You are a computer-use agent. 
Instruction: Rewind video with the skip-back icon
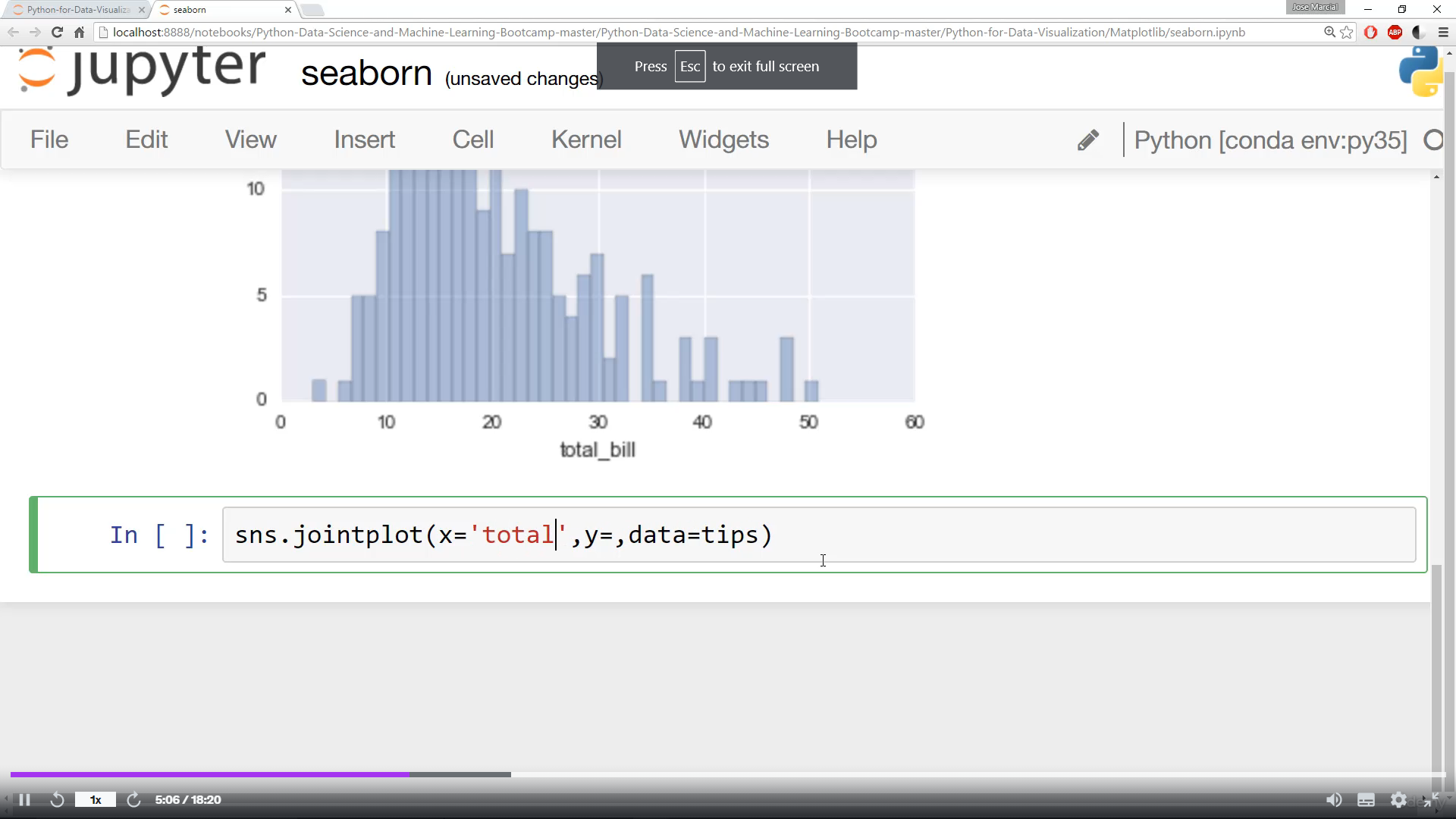click(x=57, y=800)
